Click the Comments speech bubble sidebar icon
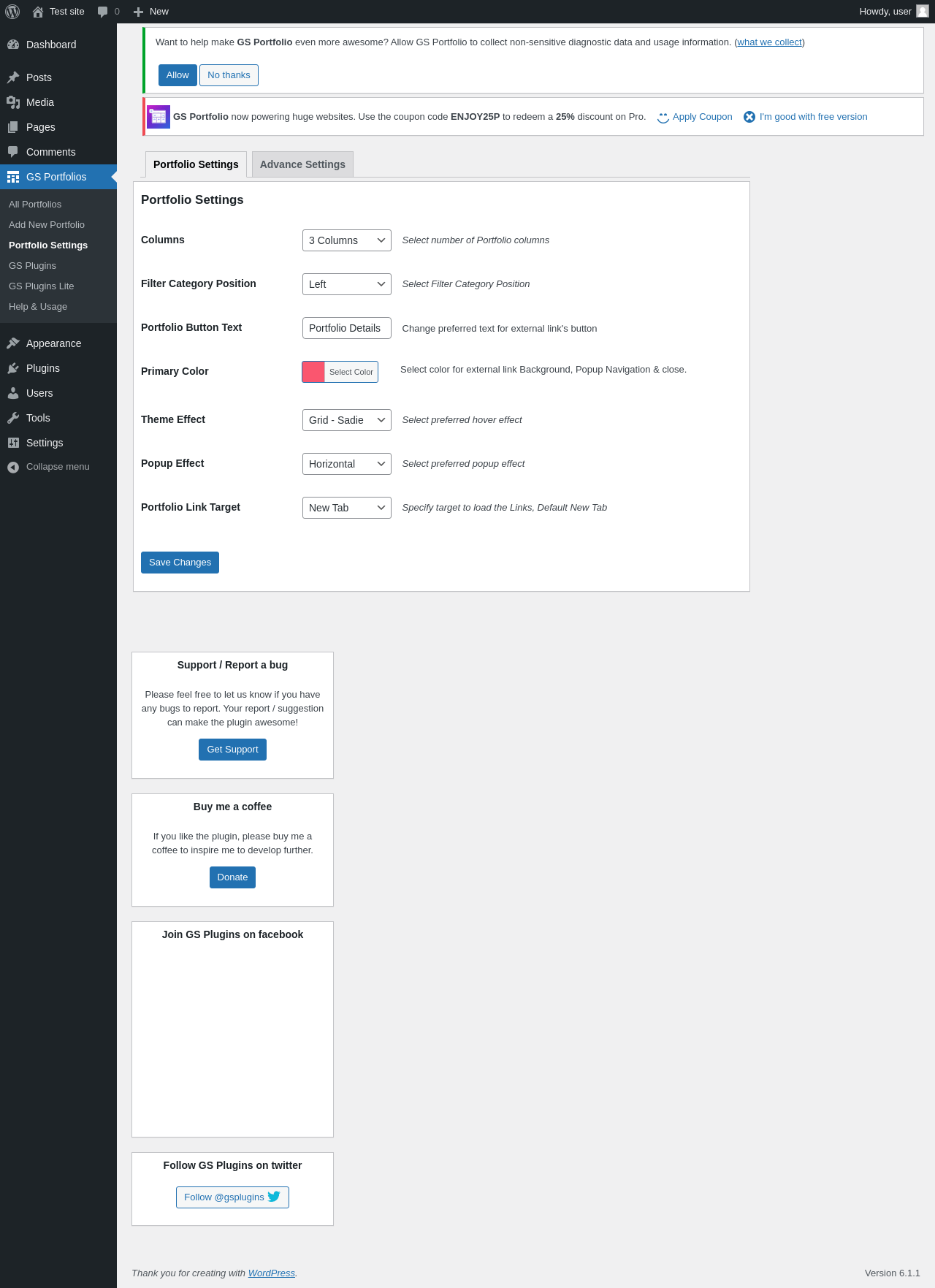935x1288 pixels. click(x=13, y=152)
